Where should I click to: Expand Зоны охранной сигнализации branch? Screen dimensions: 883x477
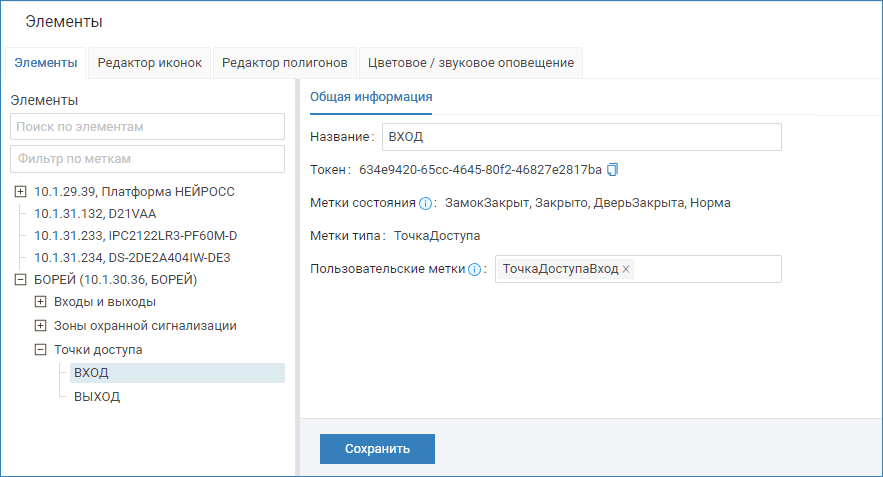[x=41, y=325]
